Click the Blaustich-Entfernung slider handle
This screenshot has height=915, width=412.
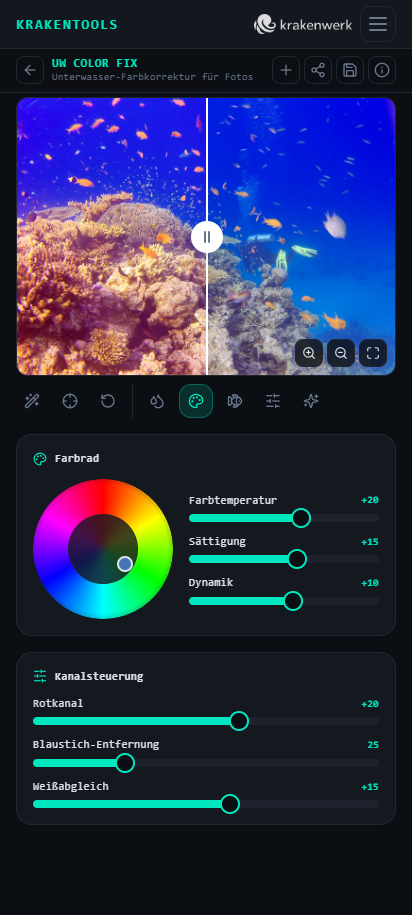[125, 763]
